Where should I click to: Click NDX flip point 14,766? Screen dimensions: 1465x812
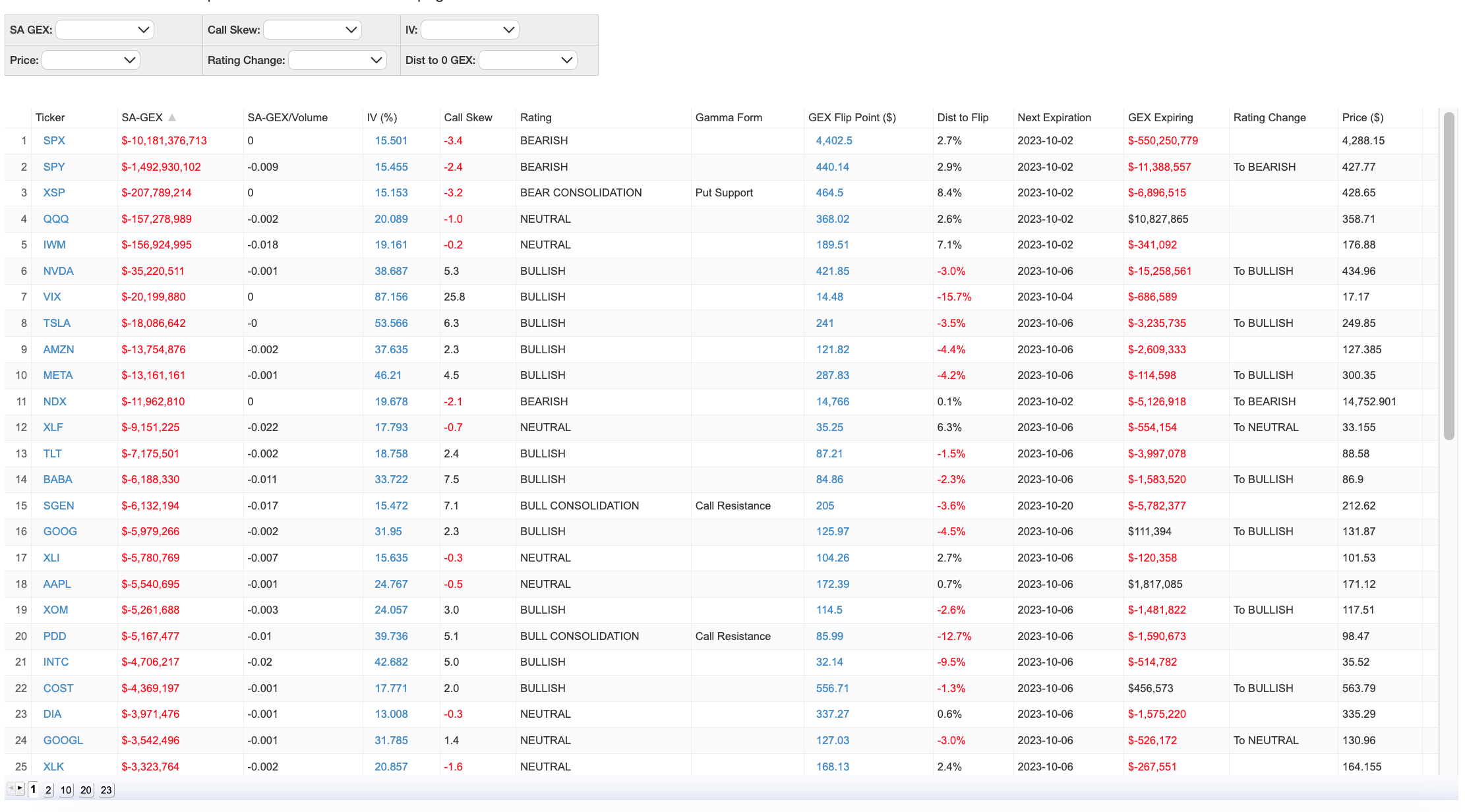[833, 401]
